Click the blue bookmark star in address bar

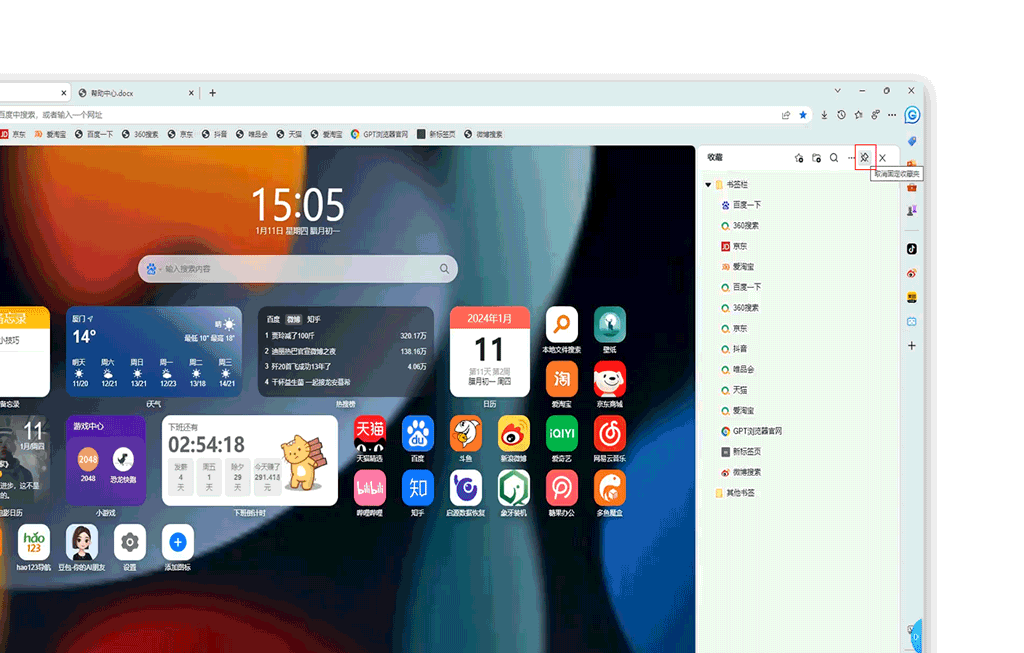803,115
